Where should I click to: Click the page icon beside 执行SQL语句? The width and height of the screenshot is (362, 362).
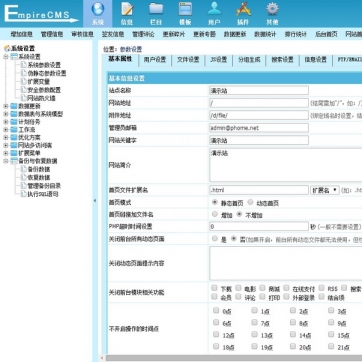[23, 194]
